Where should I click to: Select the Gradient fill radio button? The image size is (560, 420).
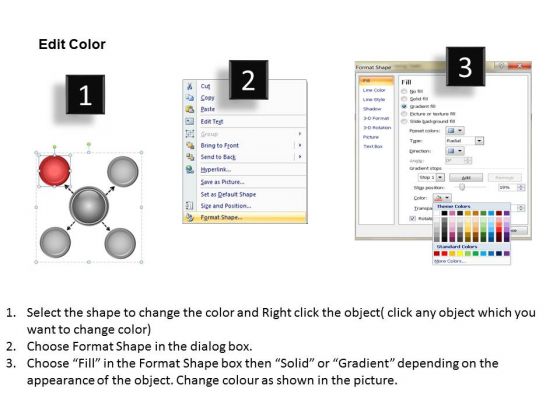[x=404, y=106]
